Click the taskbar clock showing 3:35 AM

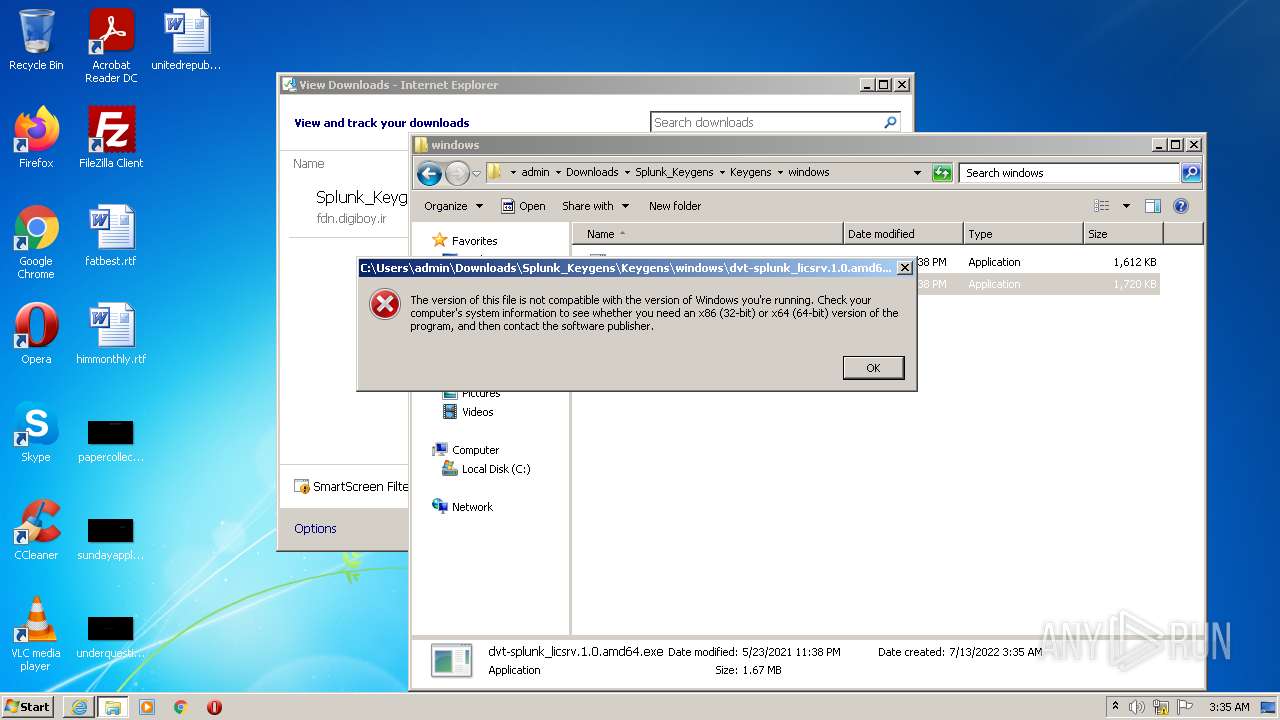click(1229, 707)
